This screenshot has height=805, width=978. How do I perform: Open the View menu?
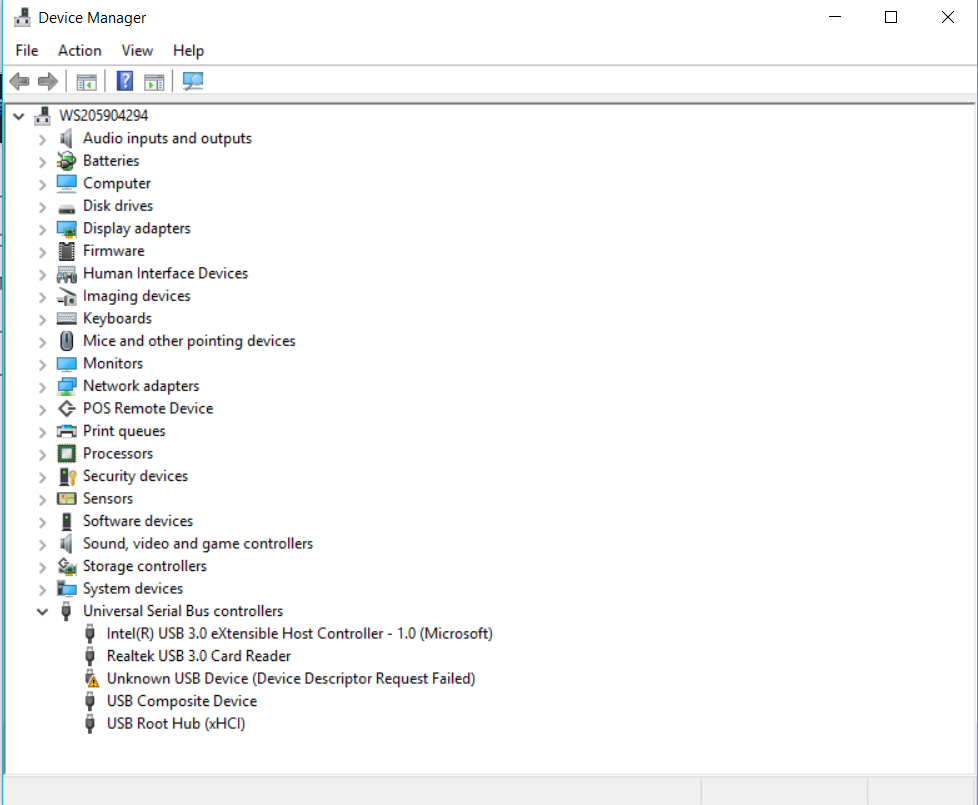click(137, 51)
